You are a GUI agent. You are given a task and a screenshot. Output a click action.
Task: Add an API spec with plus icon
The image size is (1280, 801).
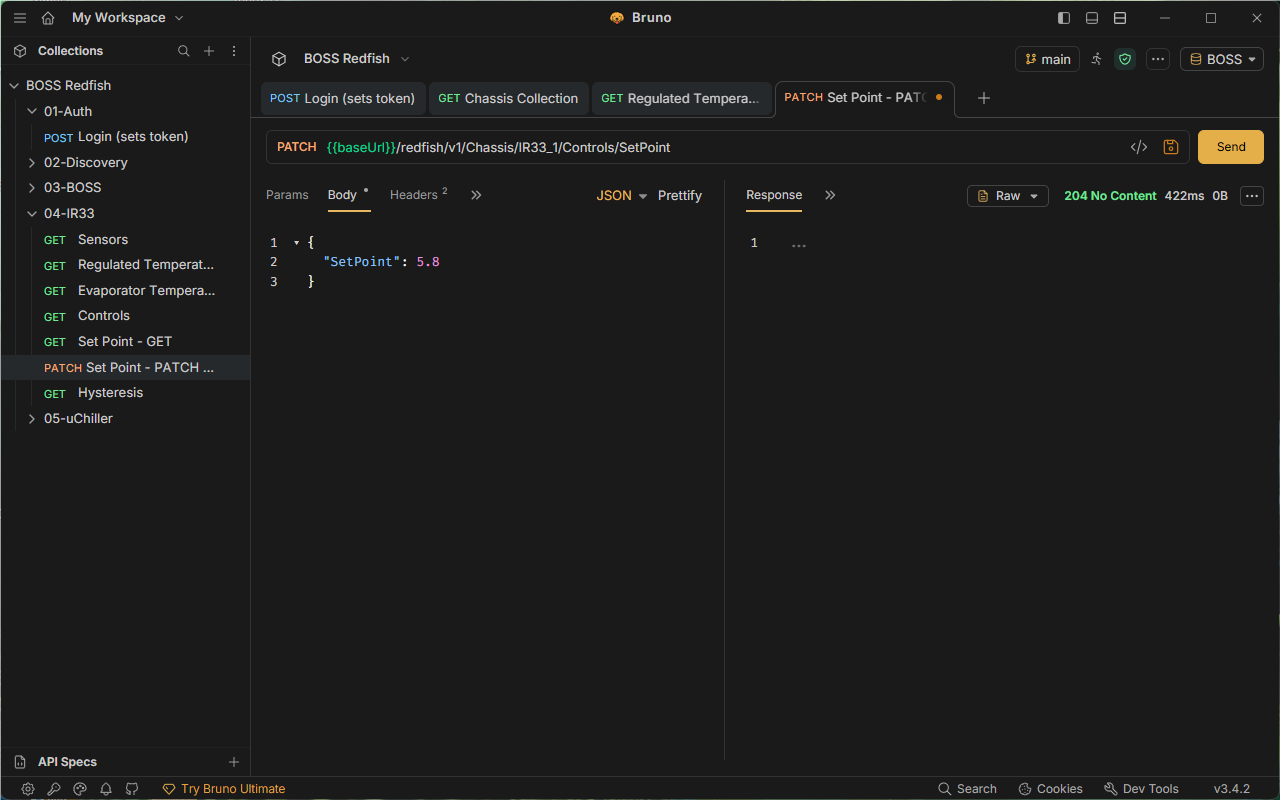(x=234, y=762)
